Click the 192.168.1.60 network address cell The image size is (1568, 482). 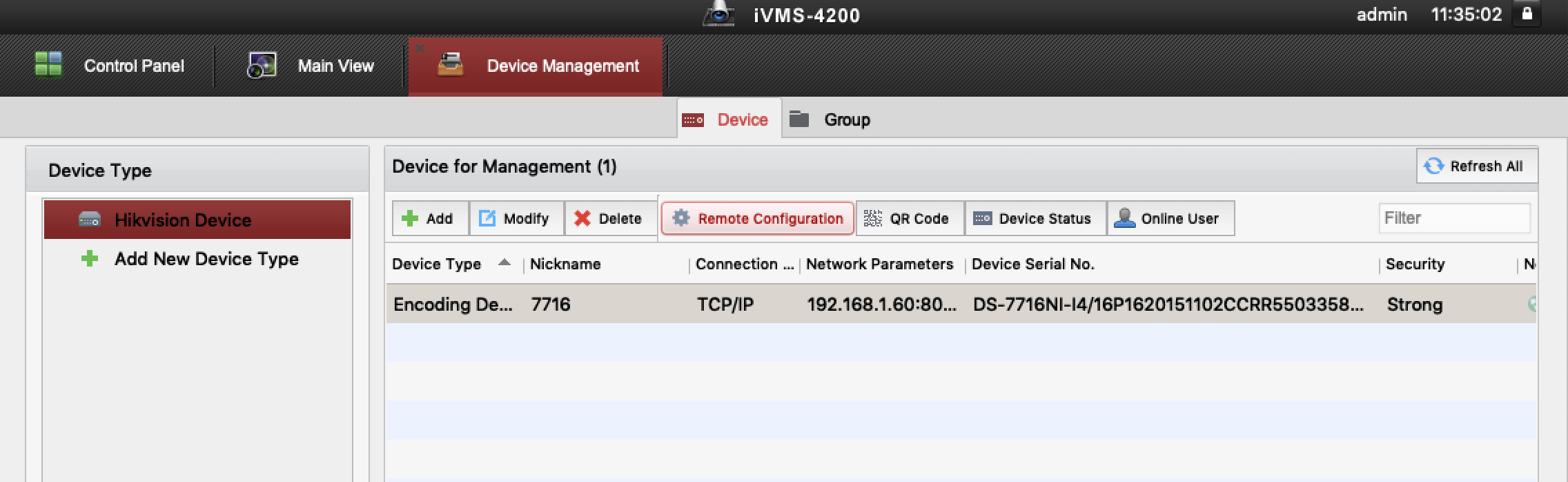[x=881, y=305]
